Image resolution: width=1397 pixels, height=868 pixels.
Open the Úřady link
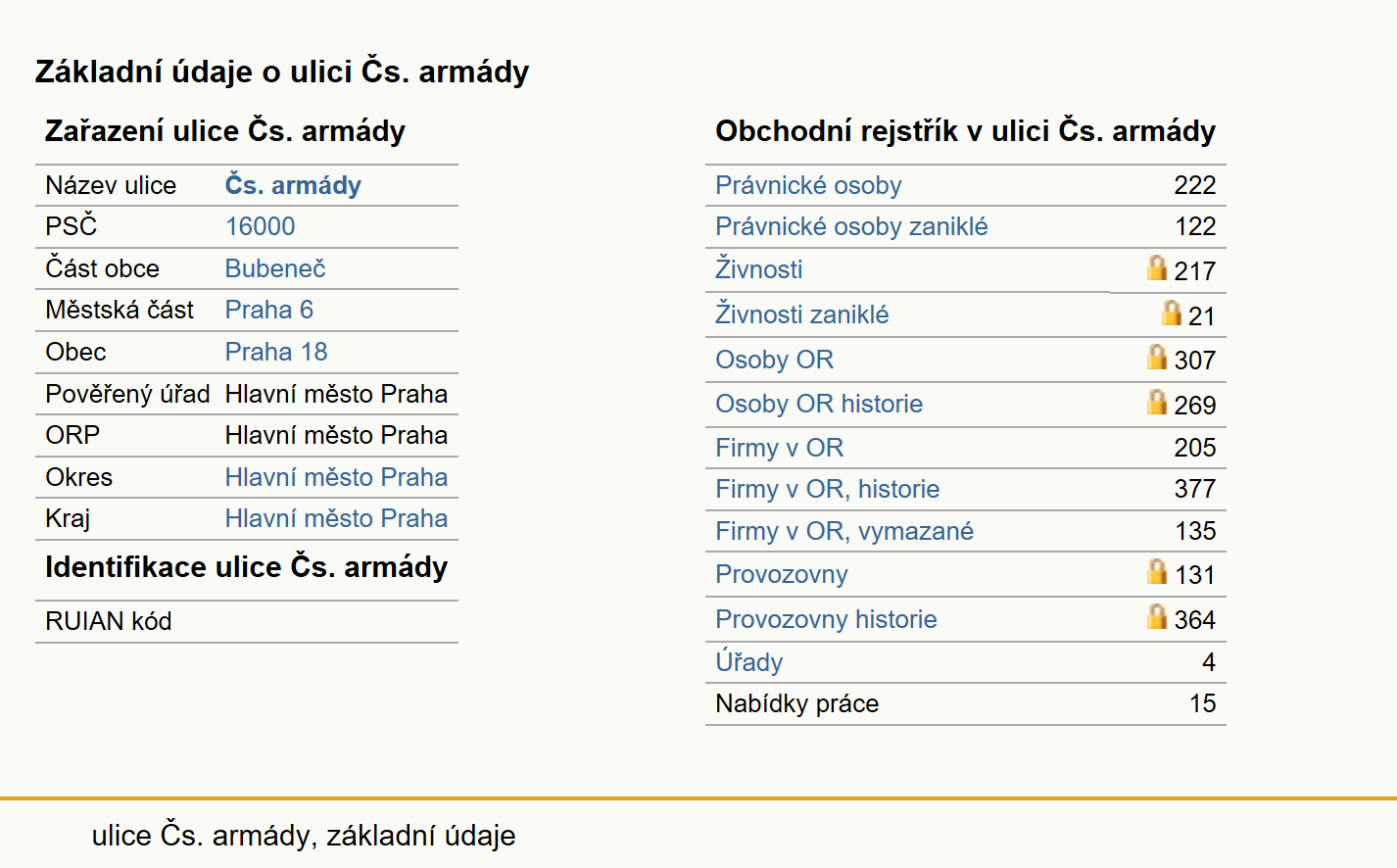tap(748, 661)
